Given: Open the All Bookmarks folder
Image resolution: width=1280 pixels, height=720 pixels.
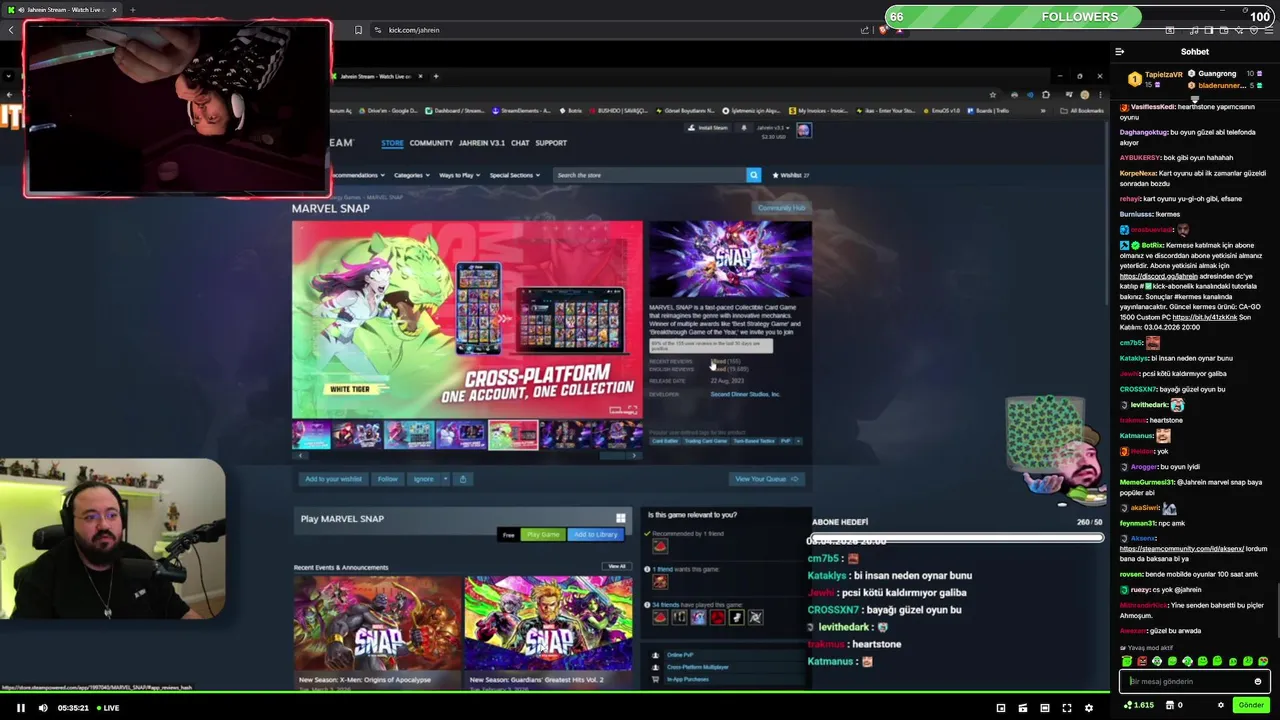Looking at the screenshot, I should [1082, 111].
